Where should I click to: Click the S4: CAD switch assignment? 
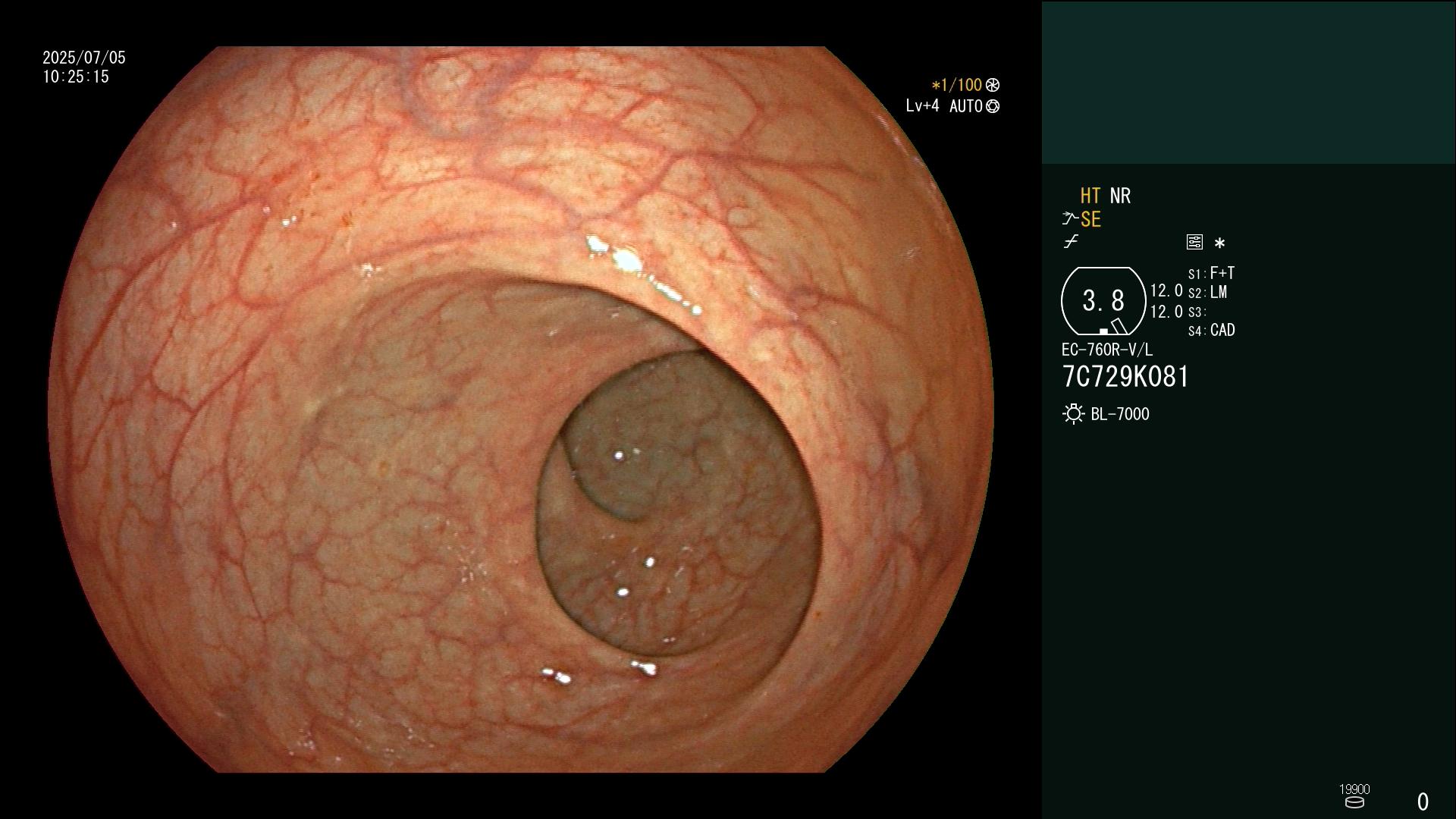[1211, 330]
